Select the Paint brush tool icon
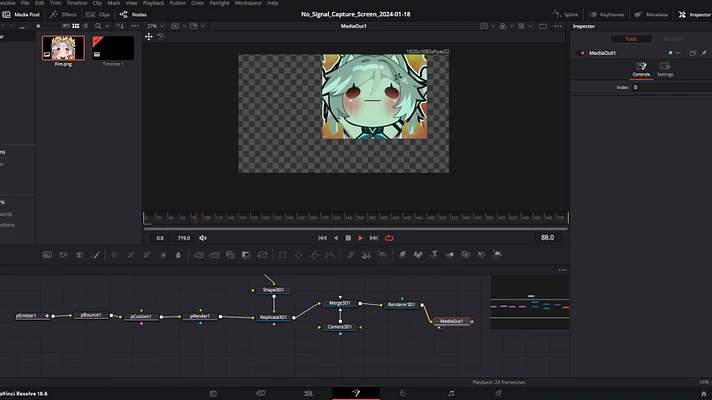 click(95, 255)
